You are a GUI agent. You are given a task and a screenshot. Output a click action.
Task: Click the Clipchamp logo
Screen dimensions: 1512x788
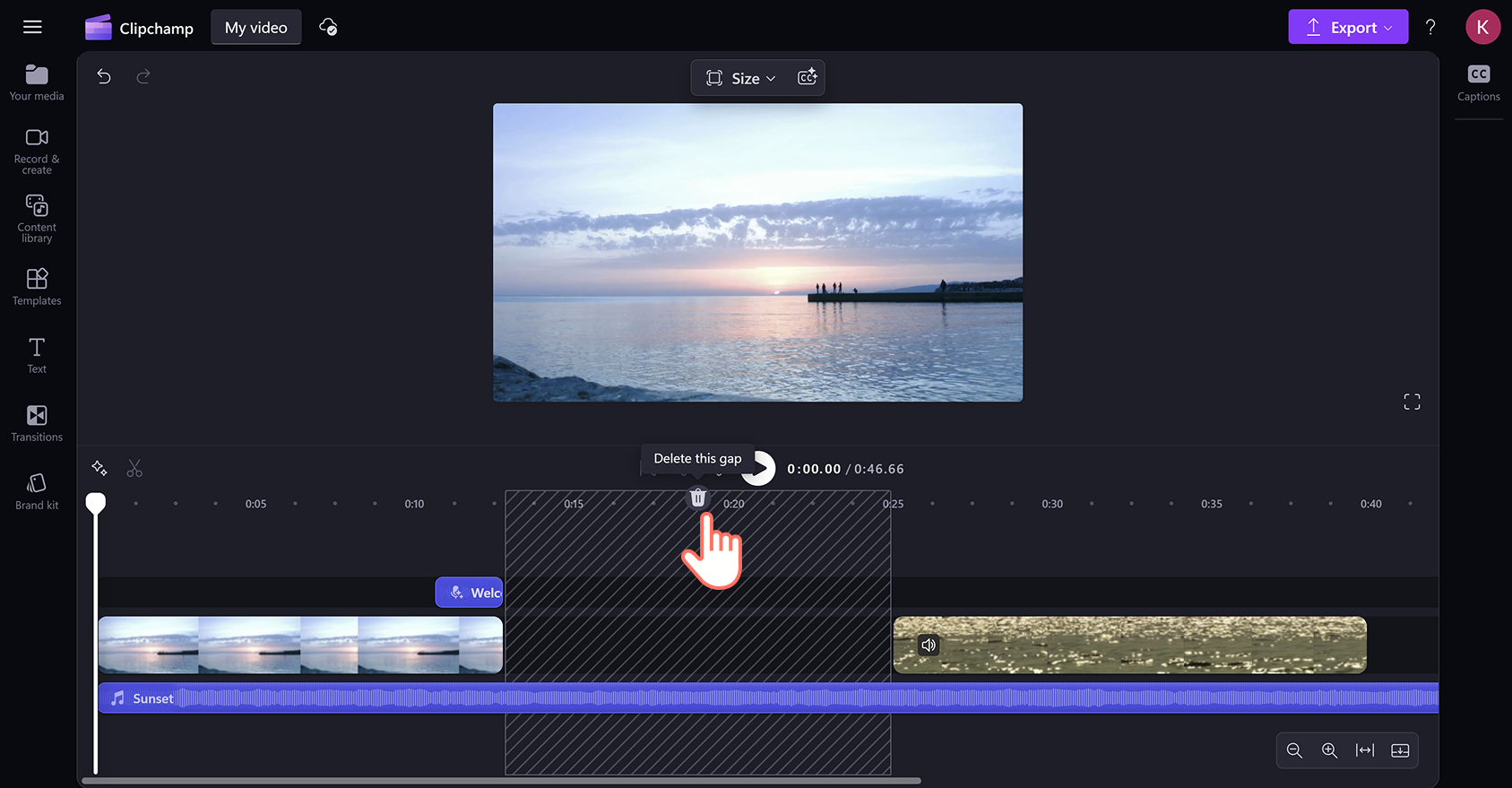pyautogui.click(x=139, y=28)
